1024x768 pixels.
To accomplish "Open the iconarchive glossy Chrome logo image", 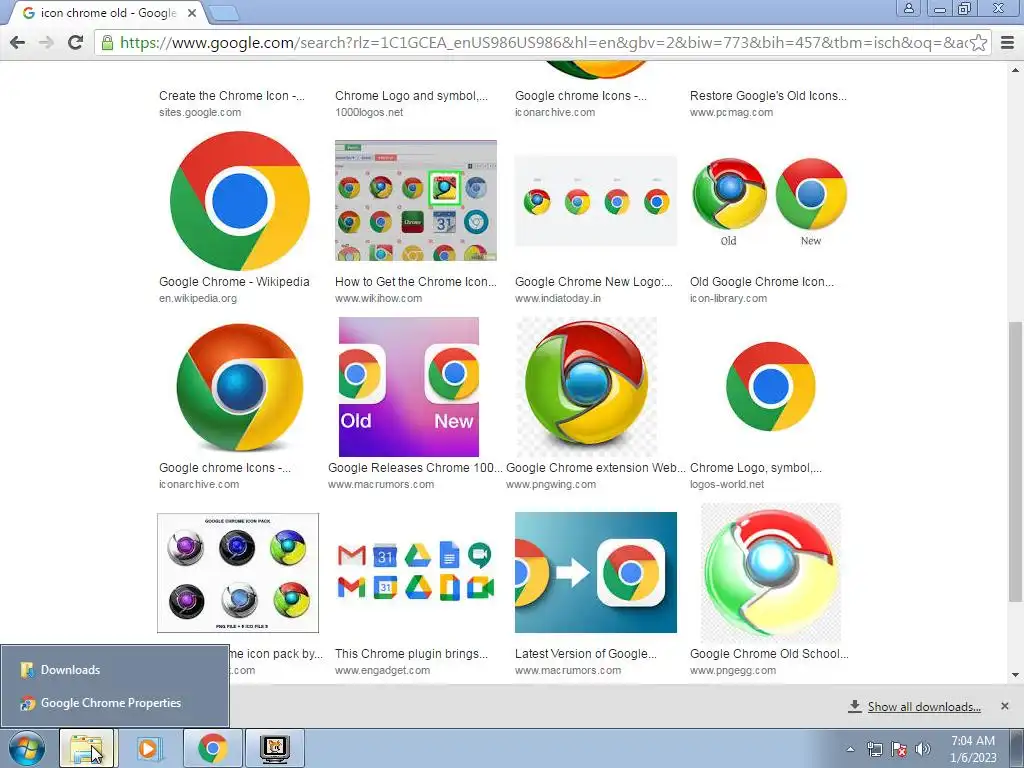I will point(240,387).
